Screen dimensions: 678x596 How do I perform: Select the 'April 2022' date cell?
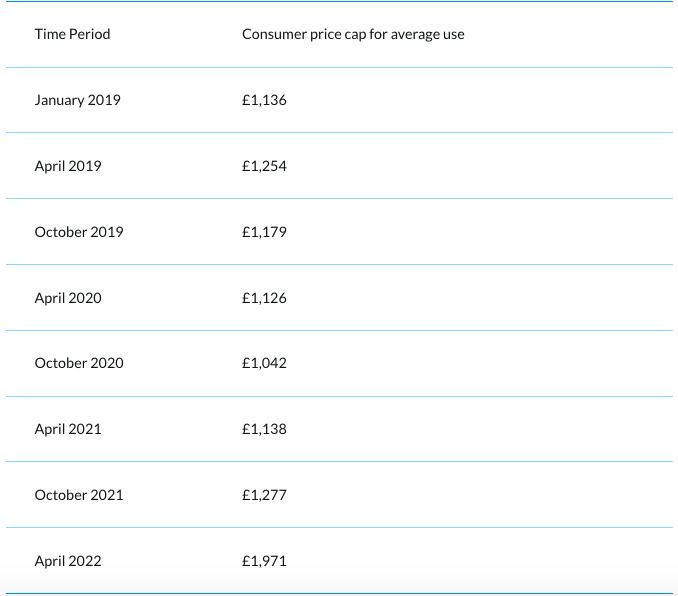(68, 561)
